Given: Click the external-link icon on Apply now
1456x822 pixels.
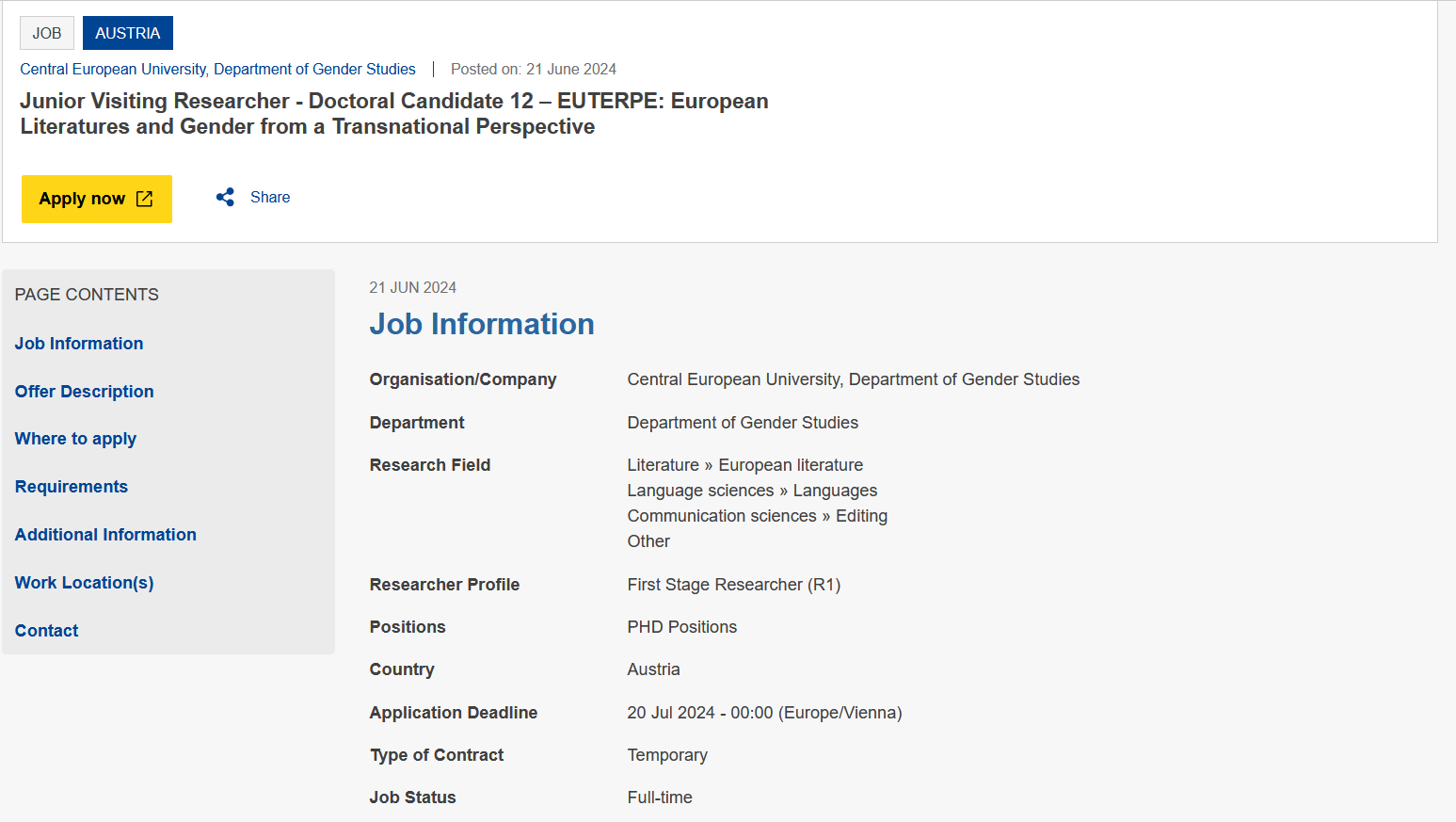Looking at the screenshot, I should point(144,199).
